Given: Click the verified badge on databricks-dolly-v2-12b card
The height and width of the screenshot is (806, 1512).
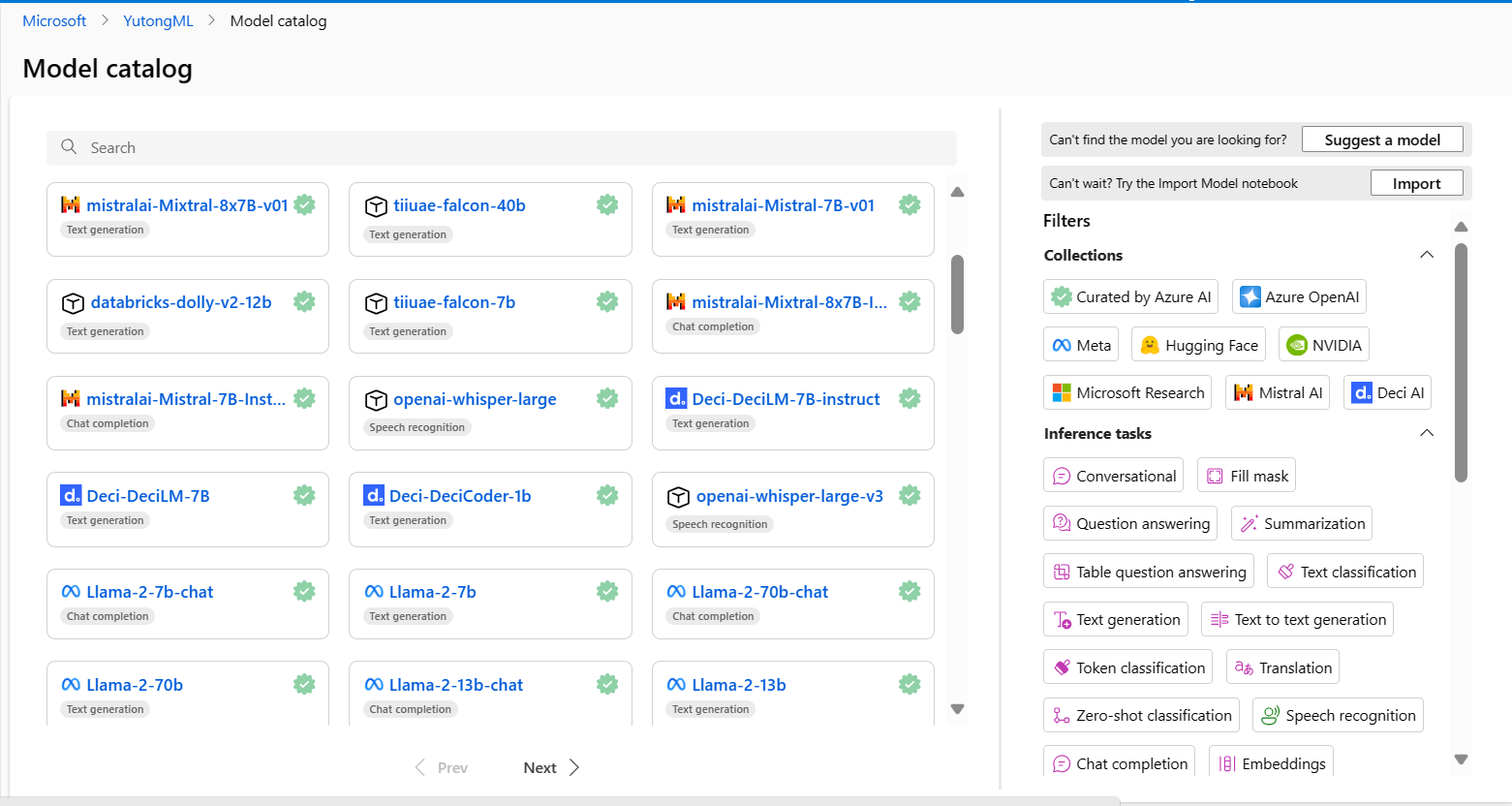Looking at the screenshot, I should point(304,301).
